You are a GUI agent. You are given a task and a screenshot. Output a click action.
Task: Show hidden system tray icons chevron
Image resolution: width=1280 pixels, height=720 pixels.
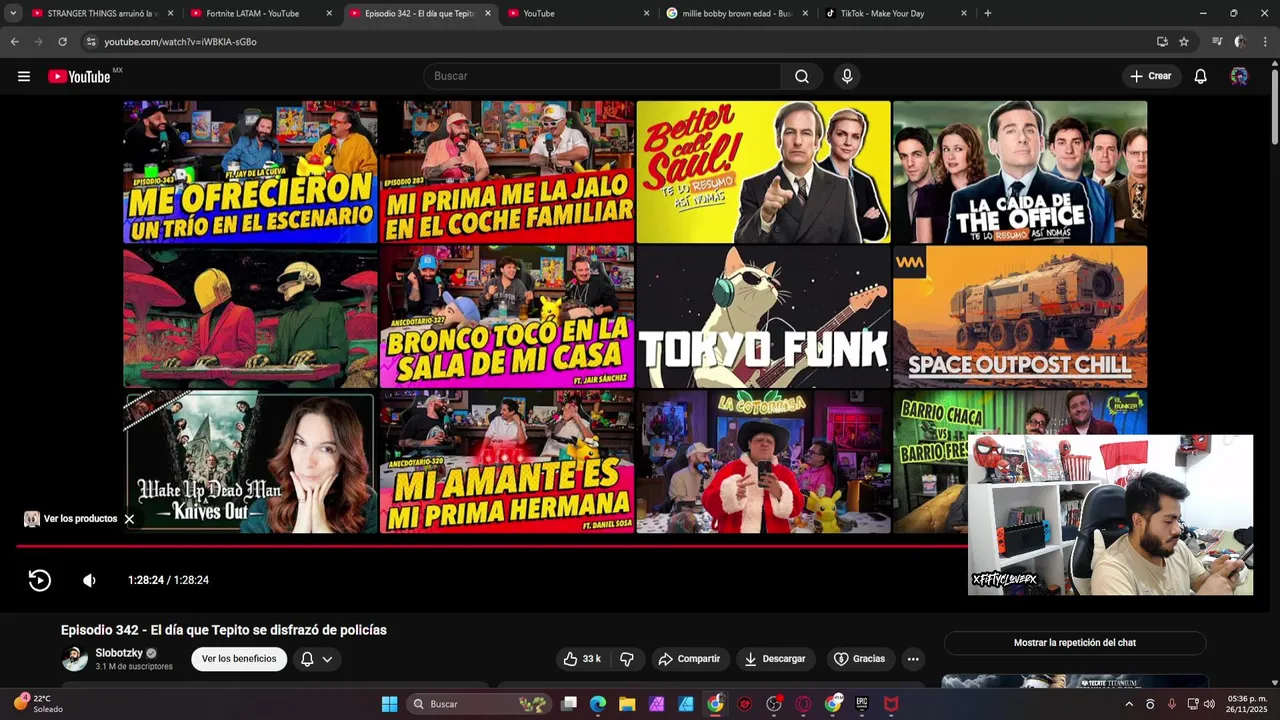click(1129, 704)
